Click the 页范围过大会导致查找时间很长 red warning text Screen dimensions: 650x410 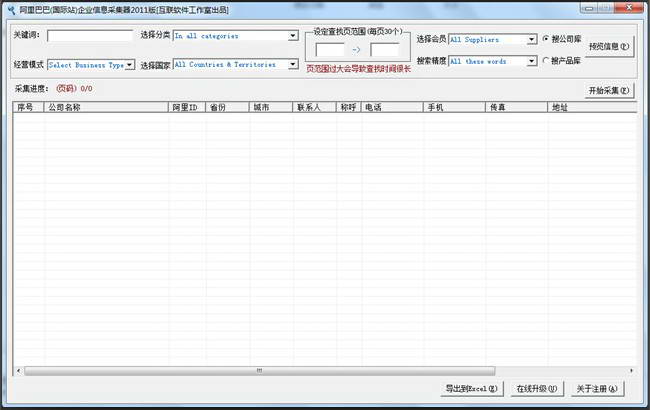[358, 69]
